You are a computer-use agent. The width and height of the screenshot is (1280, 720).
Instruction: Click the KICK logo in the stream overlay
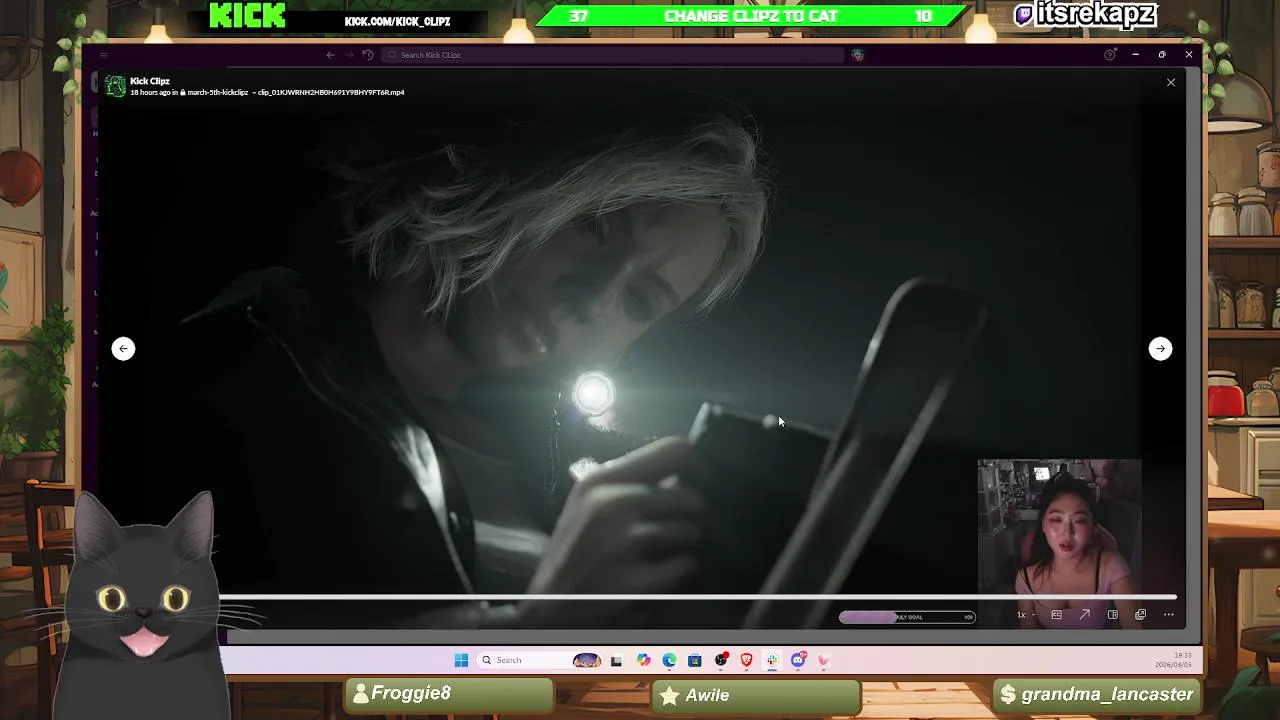click(248, 15)
